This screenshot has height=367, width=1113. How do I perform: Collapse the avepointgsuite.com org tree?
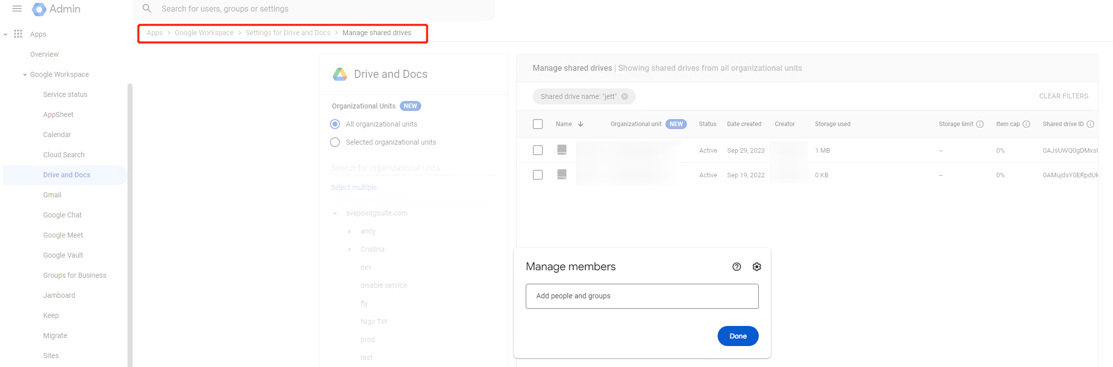pyautogui.click(x=335, y=214)
